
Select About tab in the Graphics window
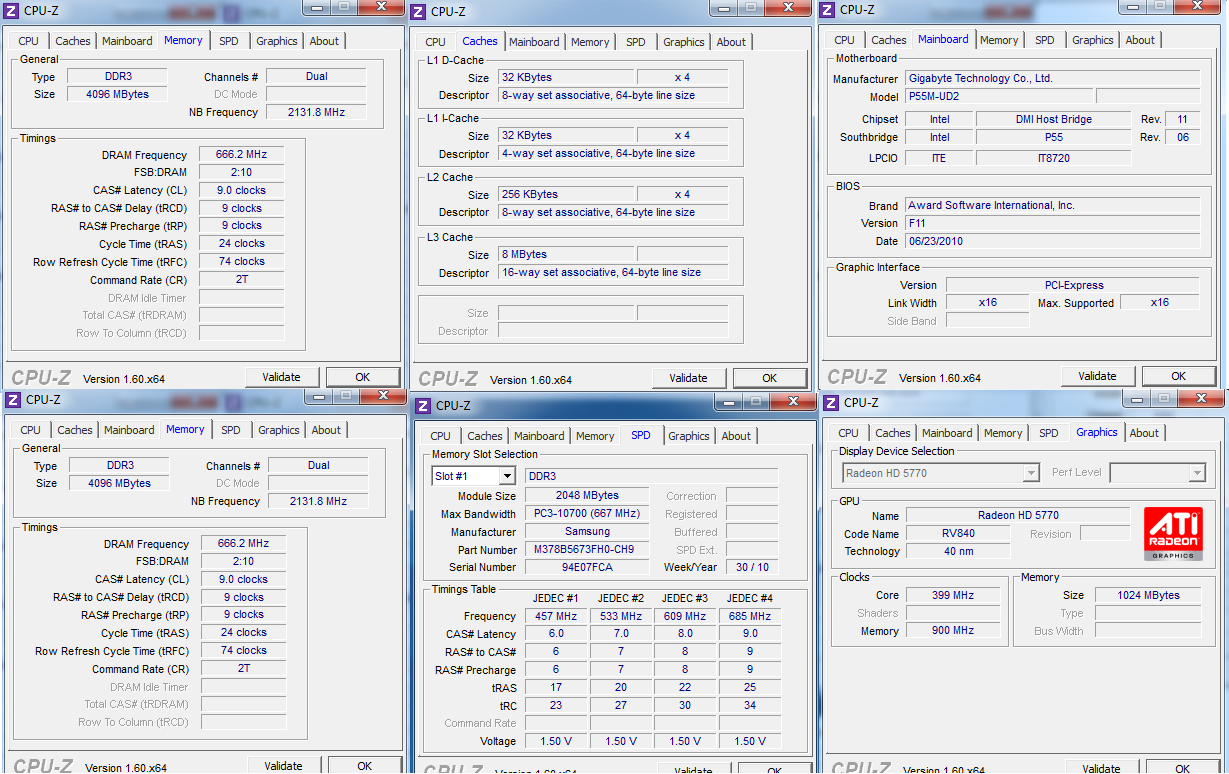1144,433
